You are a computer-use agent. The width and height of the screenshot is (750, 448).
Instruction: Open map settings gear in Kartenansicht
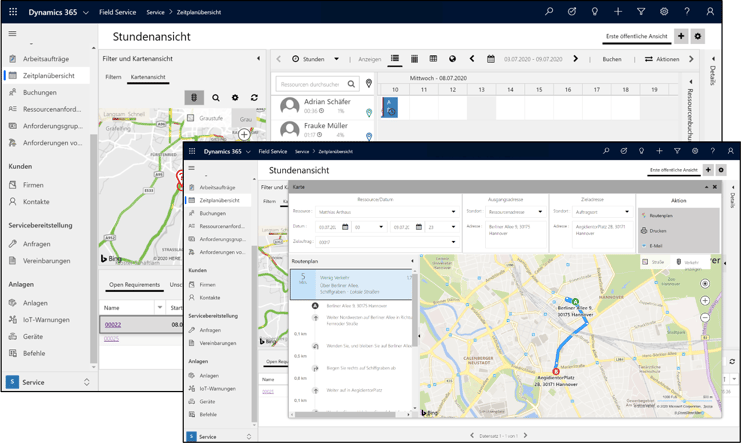click(x=235, y=98)
